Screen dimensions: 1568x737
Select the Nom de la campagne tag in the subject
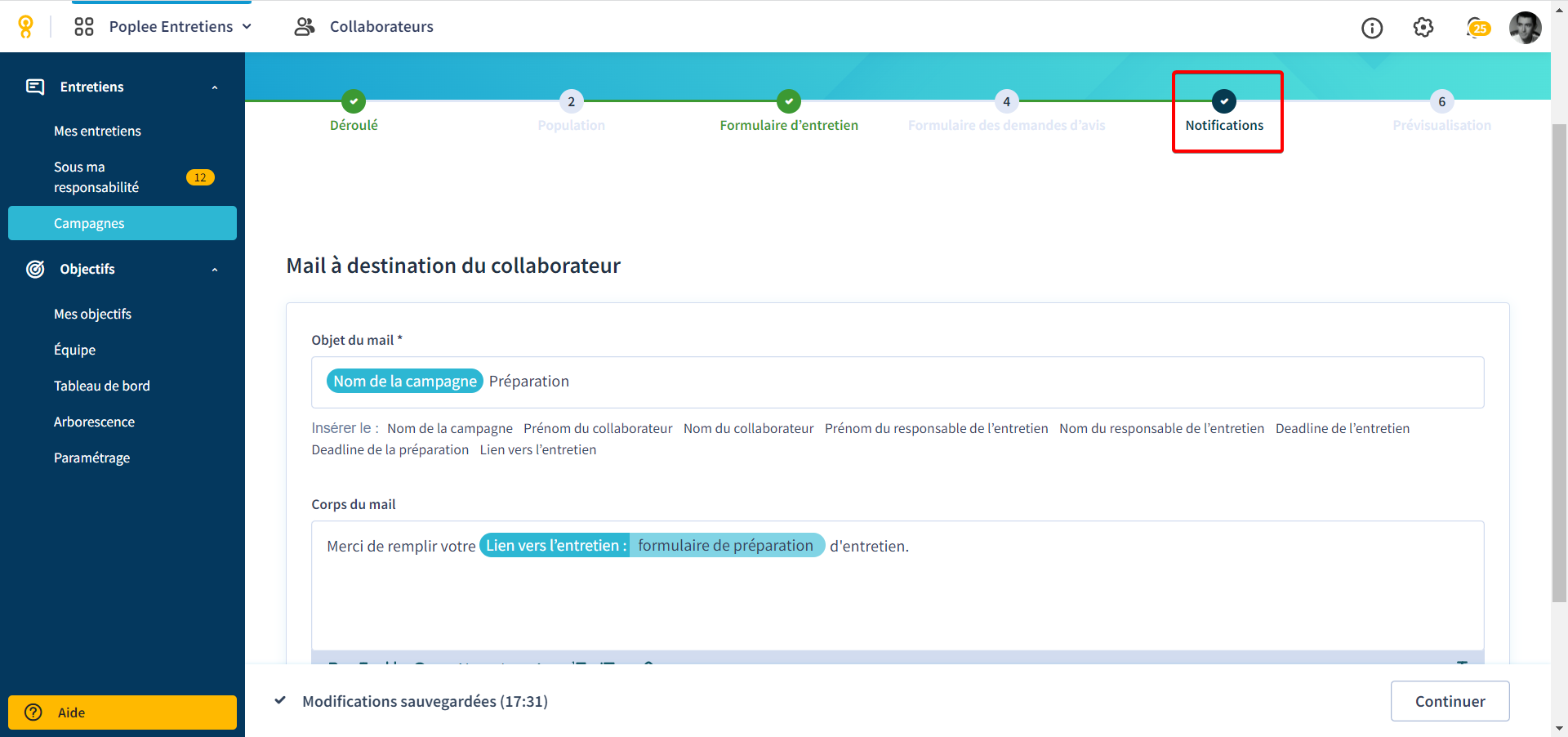(x=405, y=382)
